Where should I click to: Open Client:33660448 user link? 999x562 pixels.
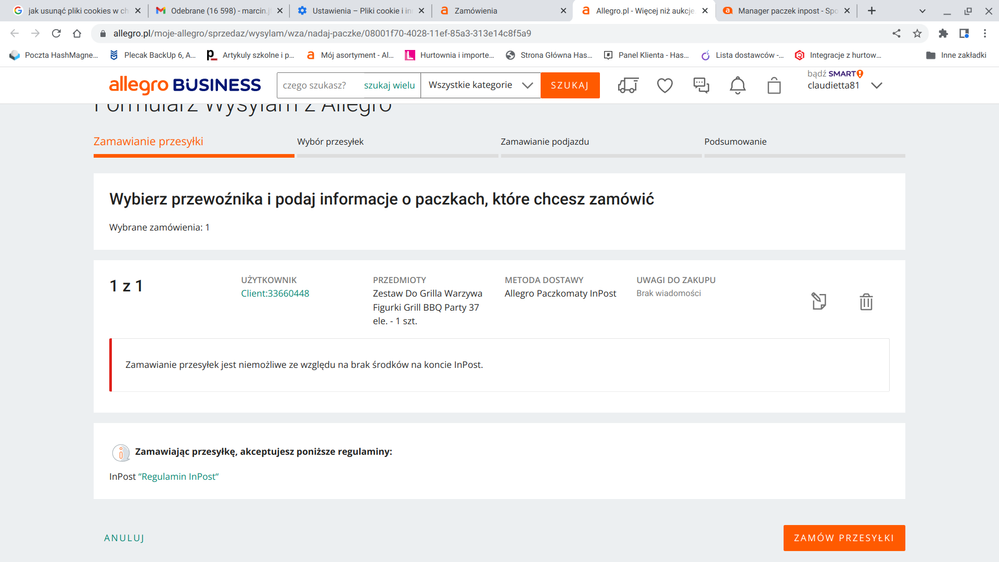click(275, 294)
